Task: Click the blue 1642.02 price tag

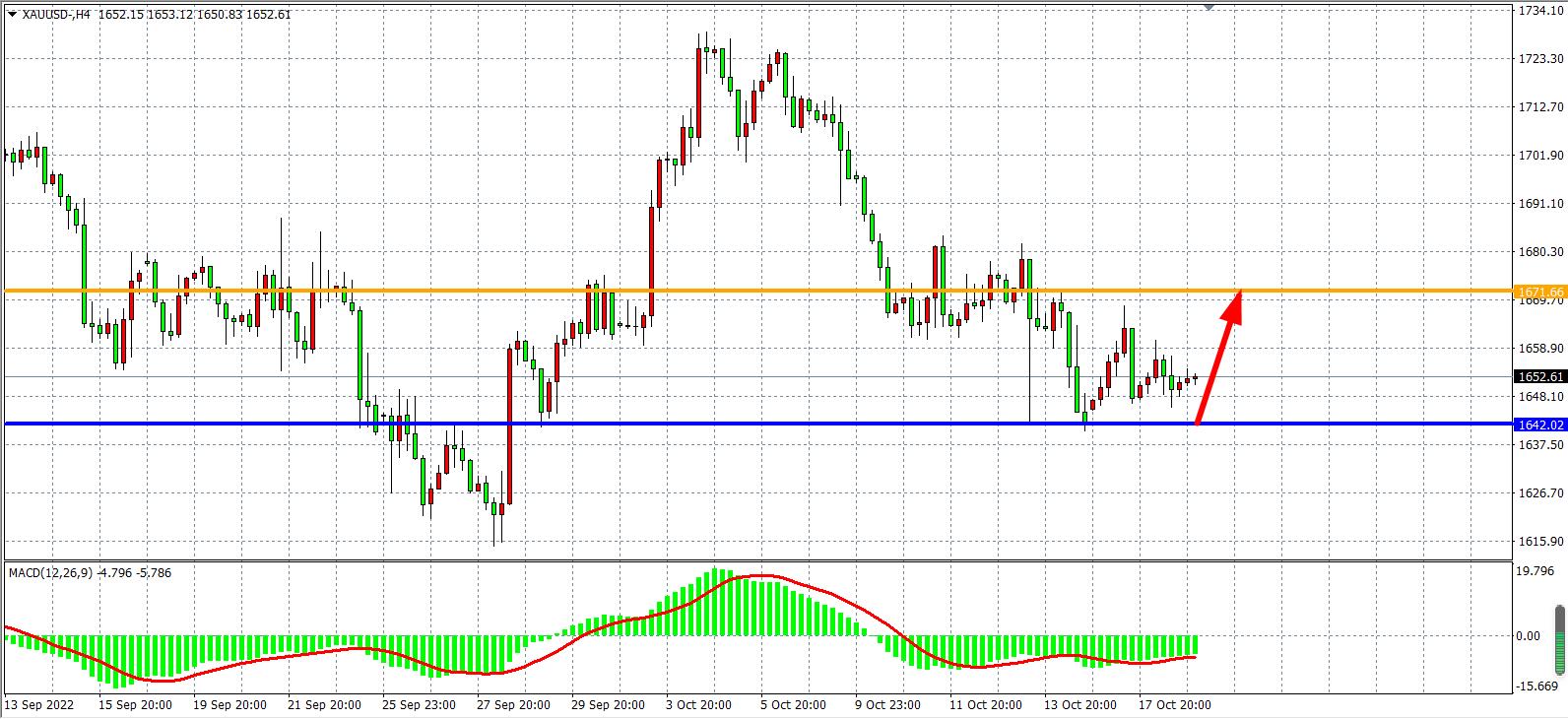Action: point(1540,425)
